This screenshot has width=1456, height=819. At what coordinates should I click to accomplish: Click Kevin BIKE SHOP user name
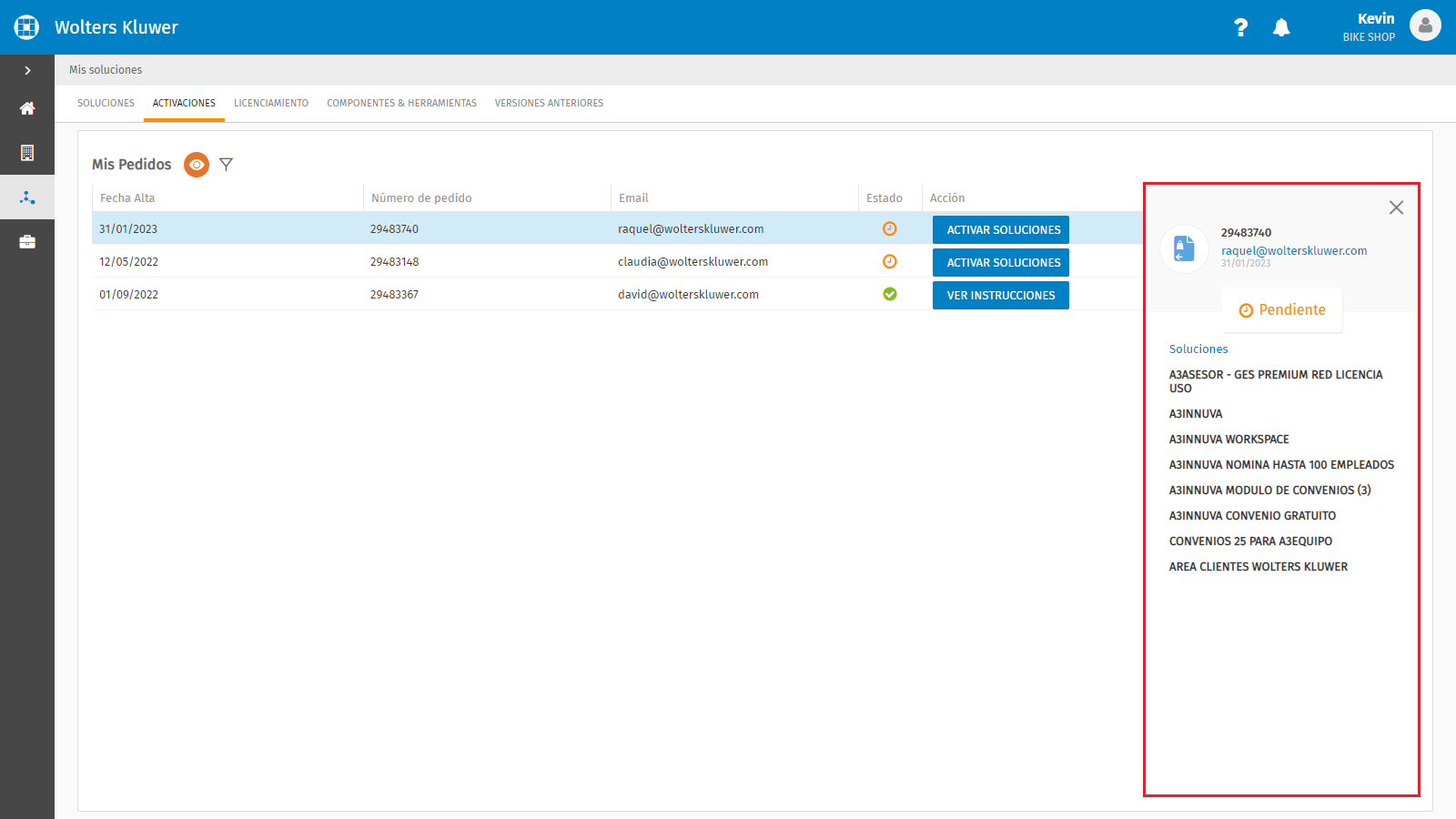(1369, 27)
